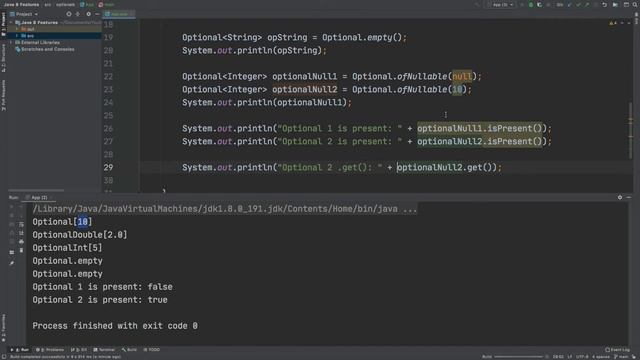This screenshot has width=640, height=360.
Task: Click the locate file target icon in Project panel
Action: point(69,14)
